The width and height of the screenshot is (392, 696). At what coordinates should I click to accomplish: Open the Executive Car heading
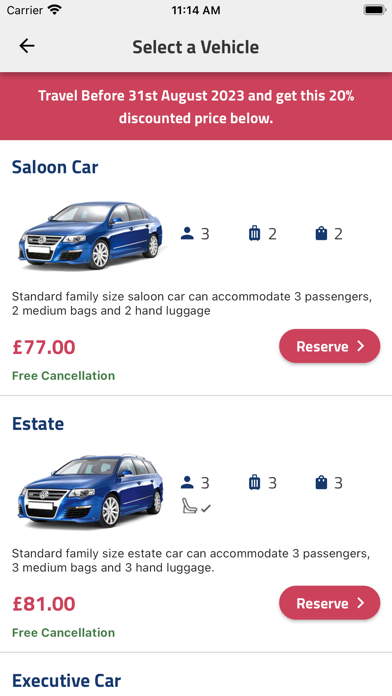click(67, 680)
